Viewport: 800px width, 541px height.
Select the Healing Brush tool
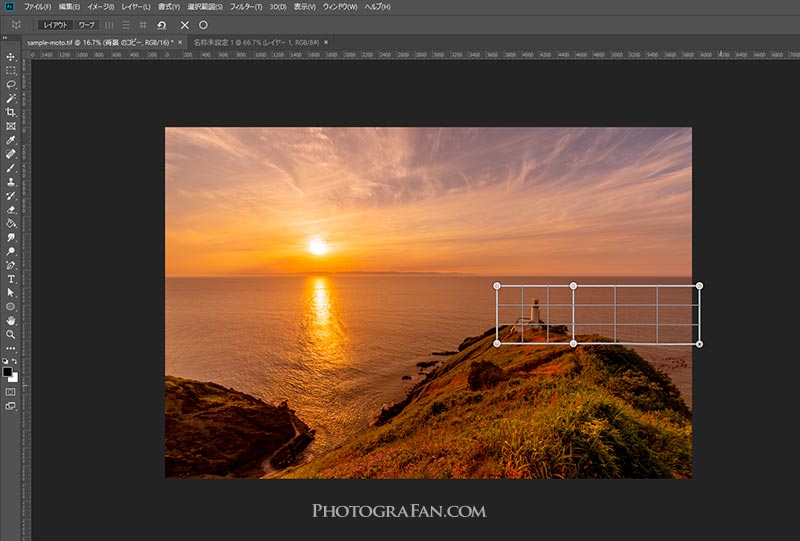click(10, 154)
